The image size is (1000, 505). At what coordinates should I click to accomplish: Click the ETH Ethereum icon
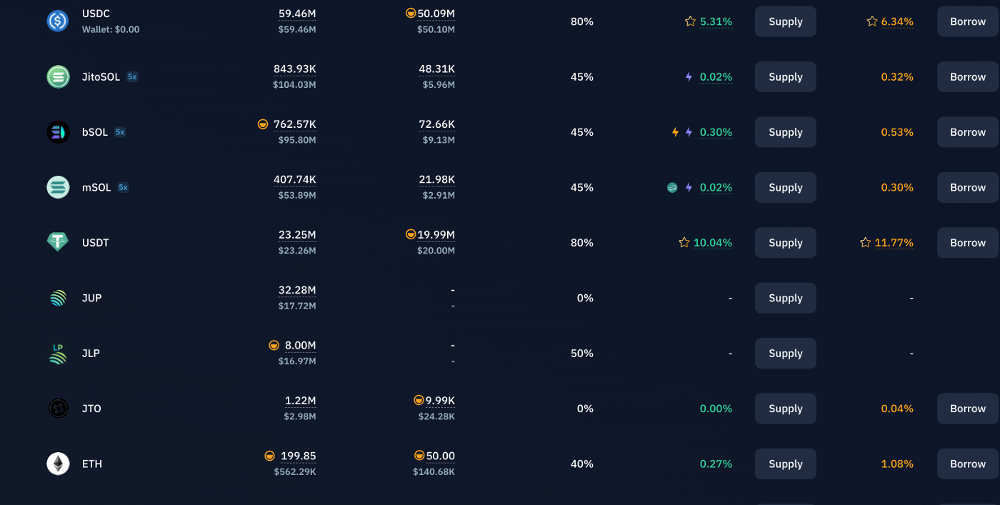coord(58,464)
